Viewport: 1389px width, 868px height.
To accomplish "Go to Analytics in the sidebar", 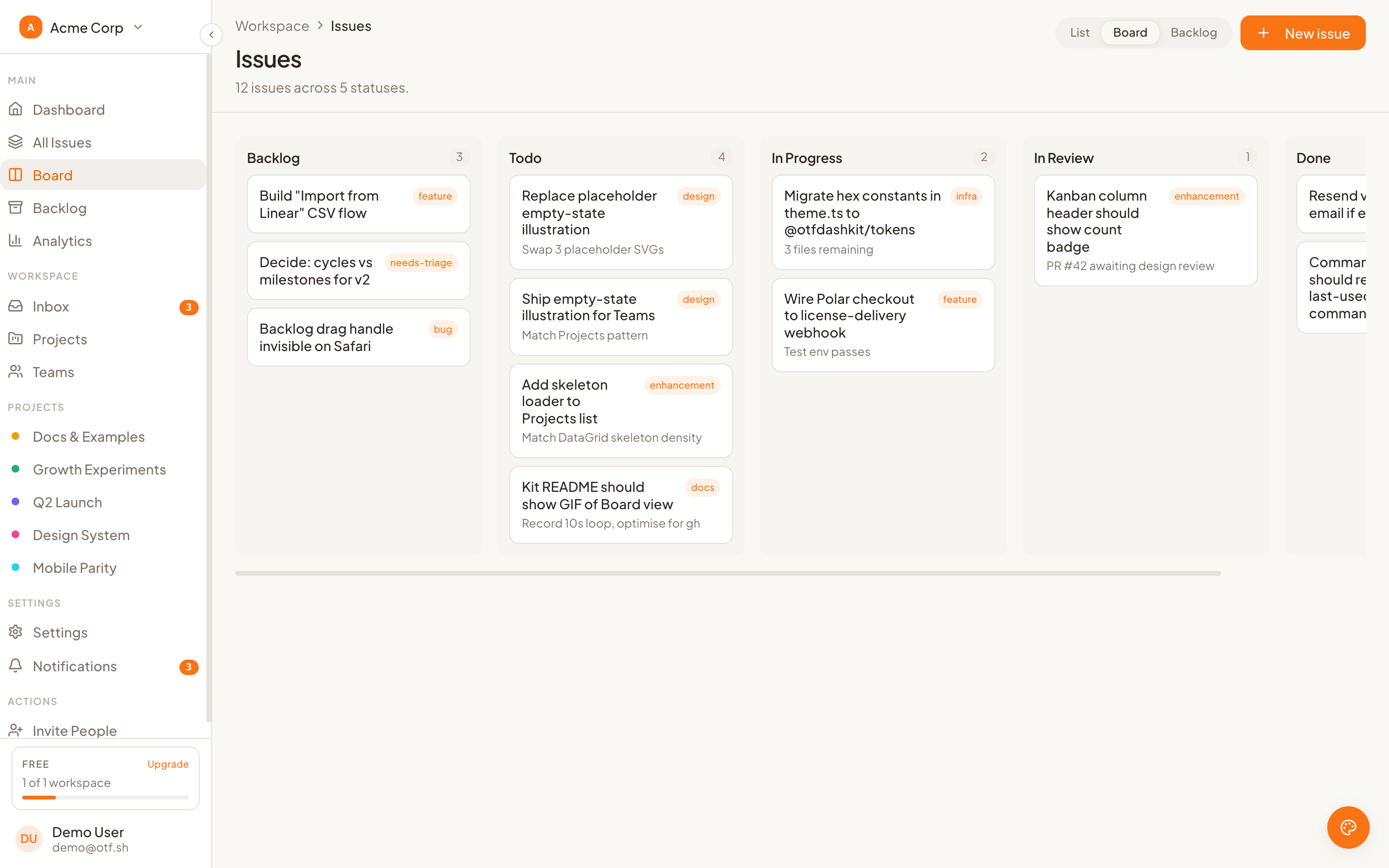I will 103,241.
